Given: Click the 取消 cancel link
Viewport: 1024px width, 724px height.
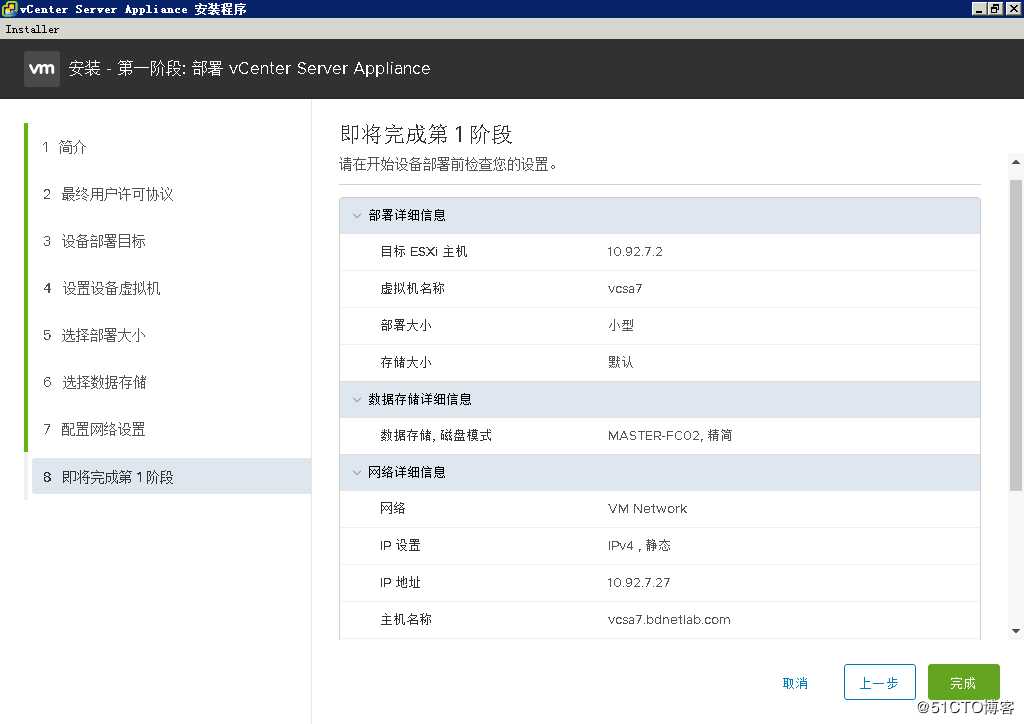Looking at the screenshot, I should click(795, 683).
